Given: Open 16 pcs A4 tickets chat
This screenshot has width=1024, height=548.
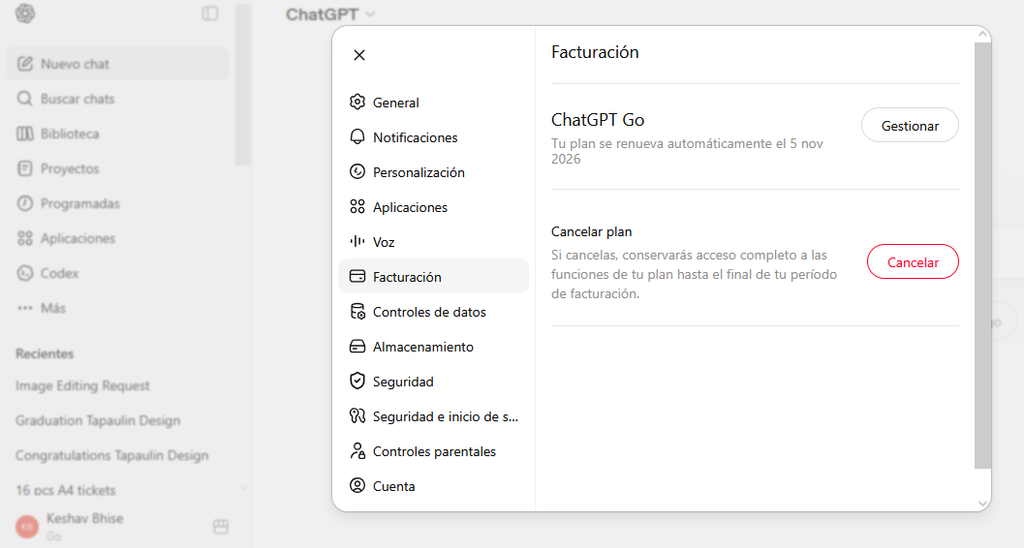Looking at the screenshot, I should pos(118,490).
